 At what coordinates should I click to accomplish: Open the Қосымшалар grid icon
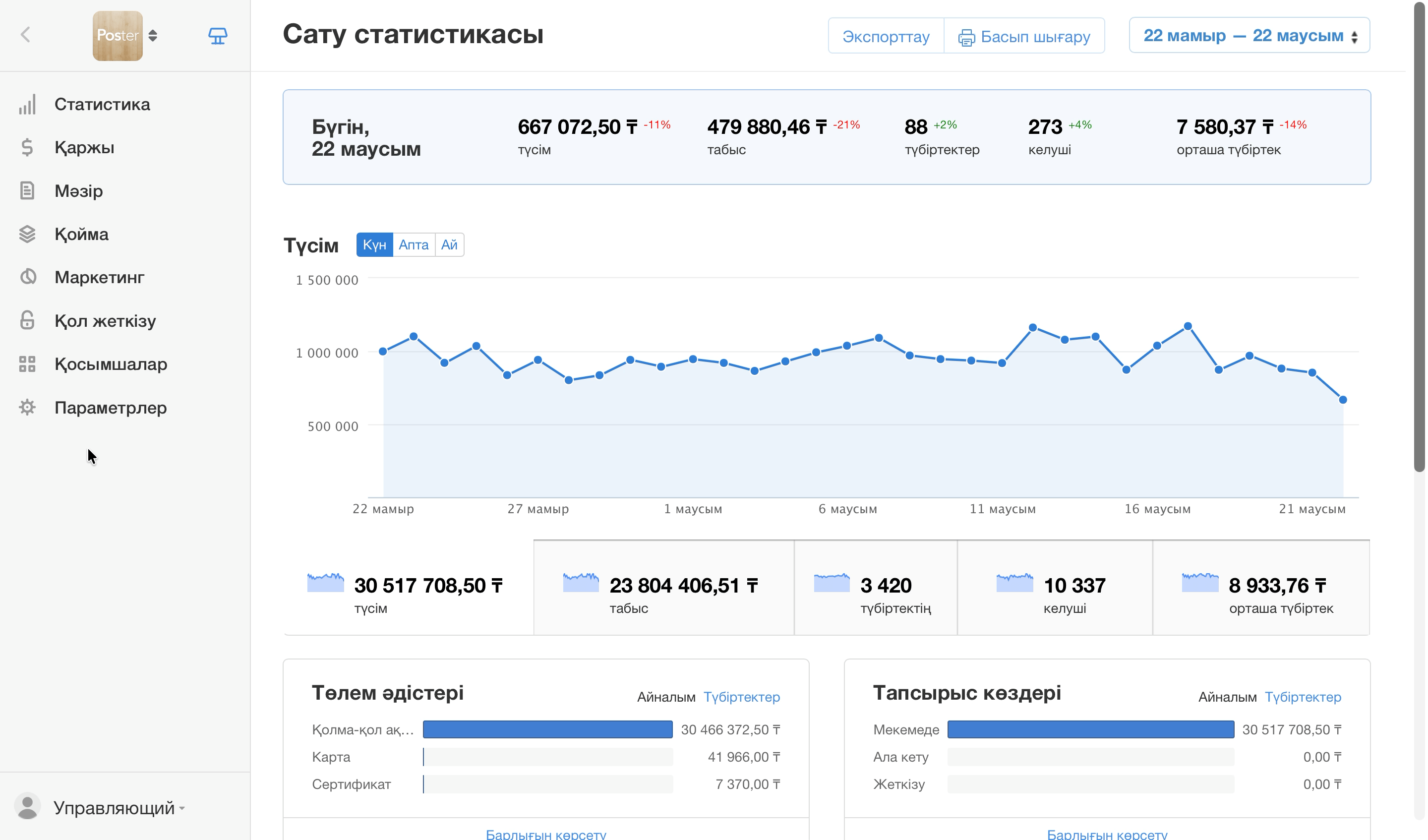(27, 364)
